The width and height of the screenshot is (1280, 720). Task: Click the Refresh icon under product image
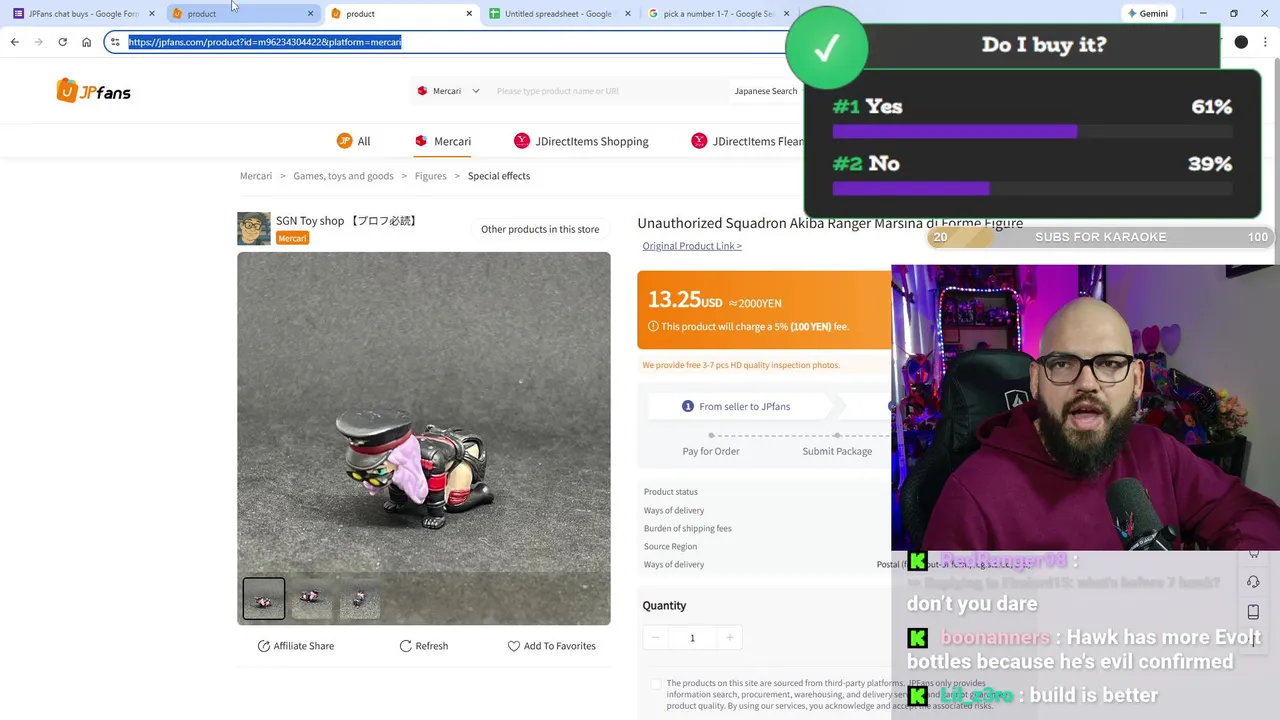click(x=405, y=646)
